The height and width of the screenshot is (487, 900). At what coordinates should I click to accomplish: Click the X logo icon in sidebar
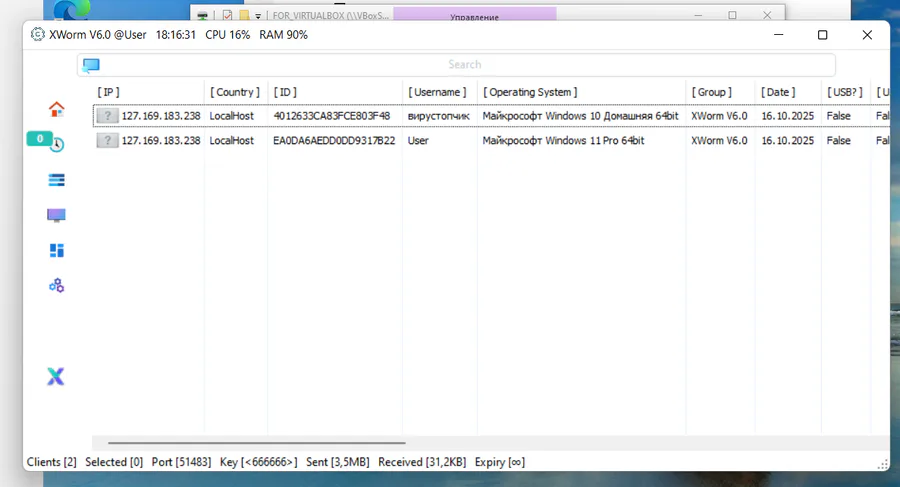click(56, 377)
